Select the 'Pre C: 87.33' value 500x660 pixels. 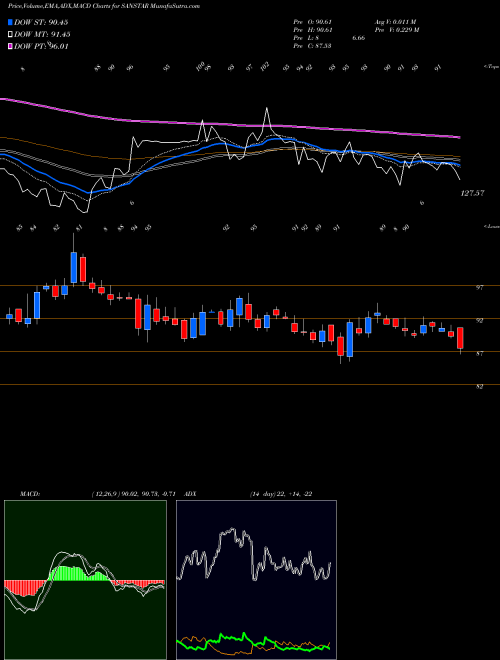point(313,46)
